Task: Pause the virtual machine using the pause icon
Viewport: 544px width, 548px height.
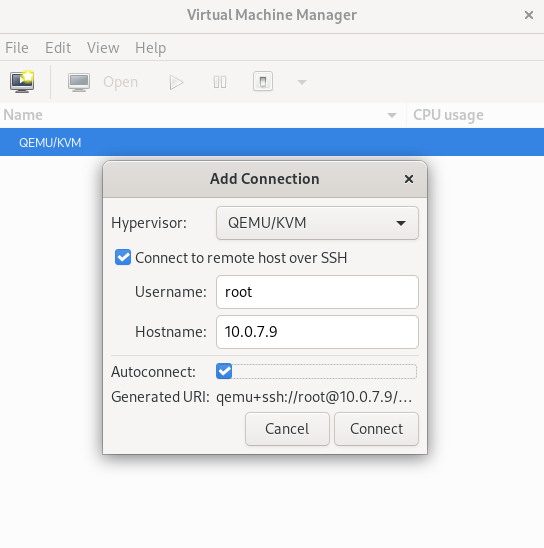Action: [x=220, y=82]
